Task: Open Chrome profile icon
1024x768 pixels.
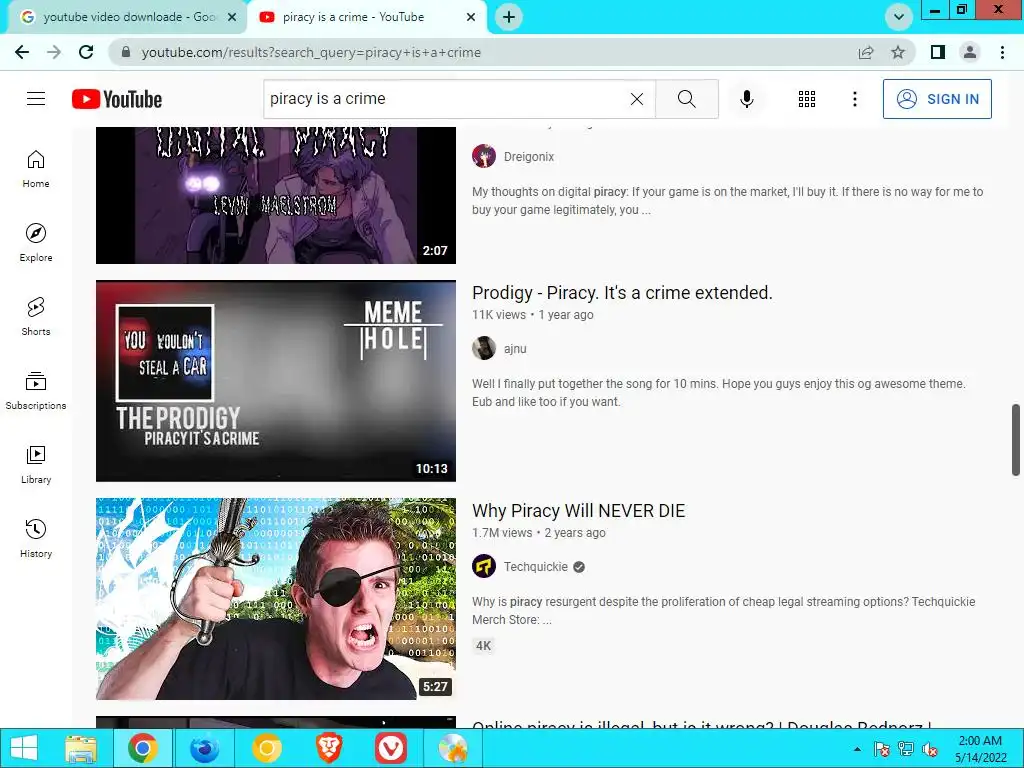Action: tap(970, 52)
